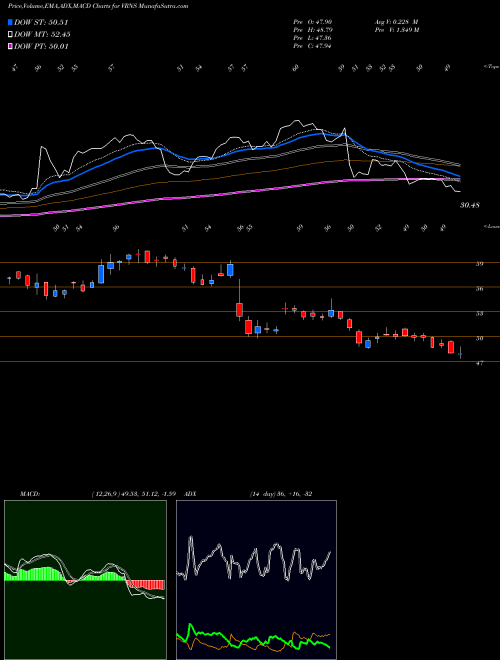The image size is (500, 660).
Task: Click the 47 price axis label
Action: 480,363
